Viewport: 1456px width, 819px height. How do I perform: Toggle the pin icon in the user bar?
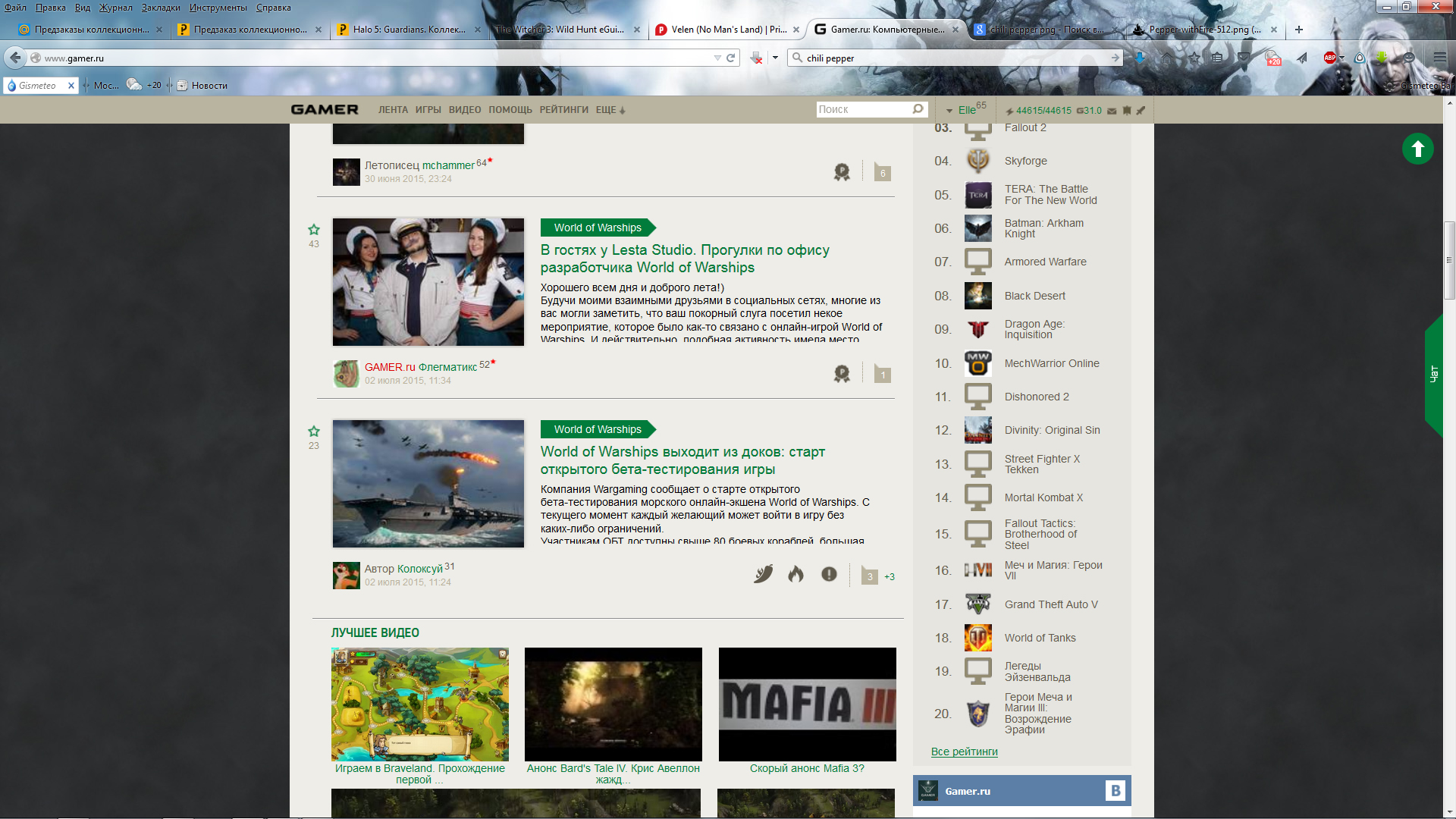click(1141, 111)
